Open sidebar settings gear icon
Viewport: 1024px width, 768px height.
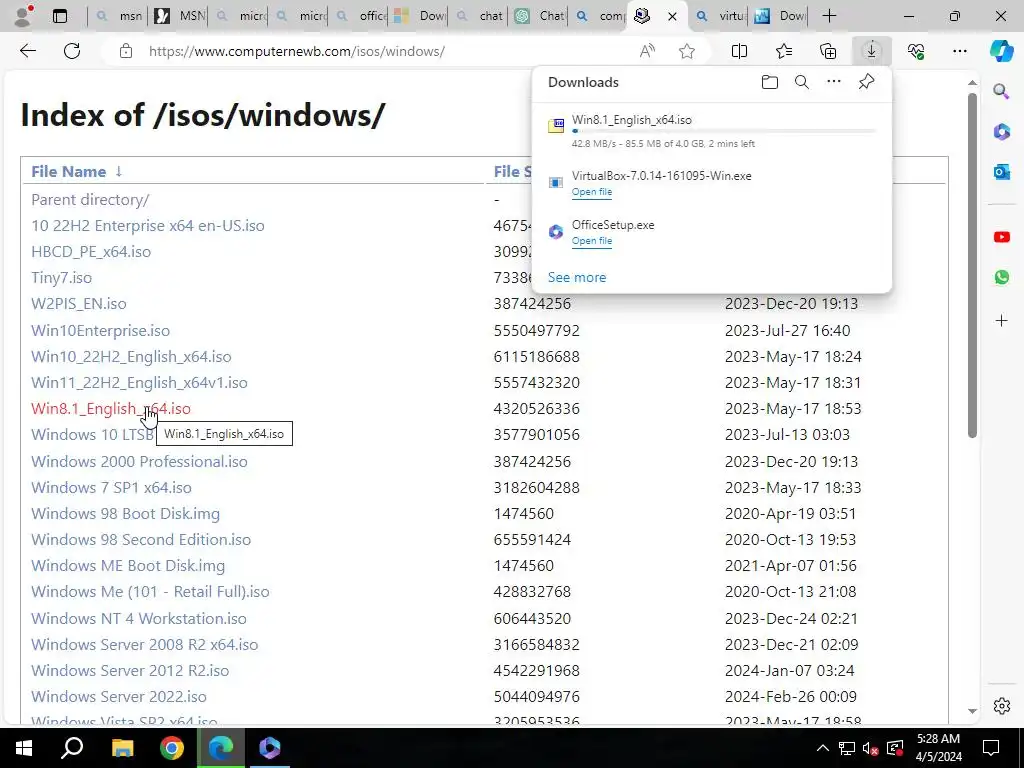pos(1002,706)
